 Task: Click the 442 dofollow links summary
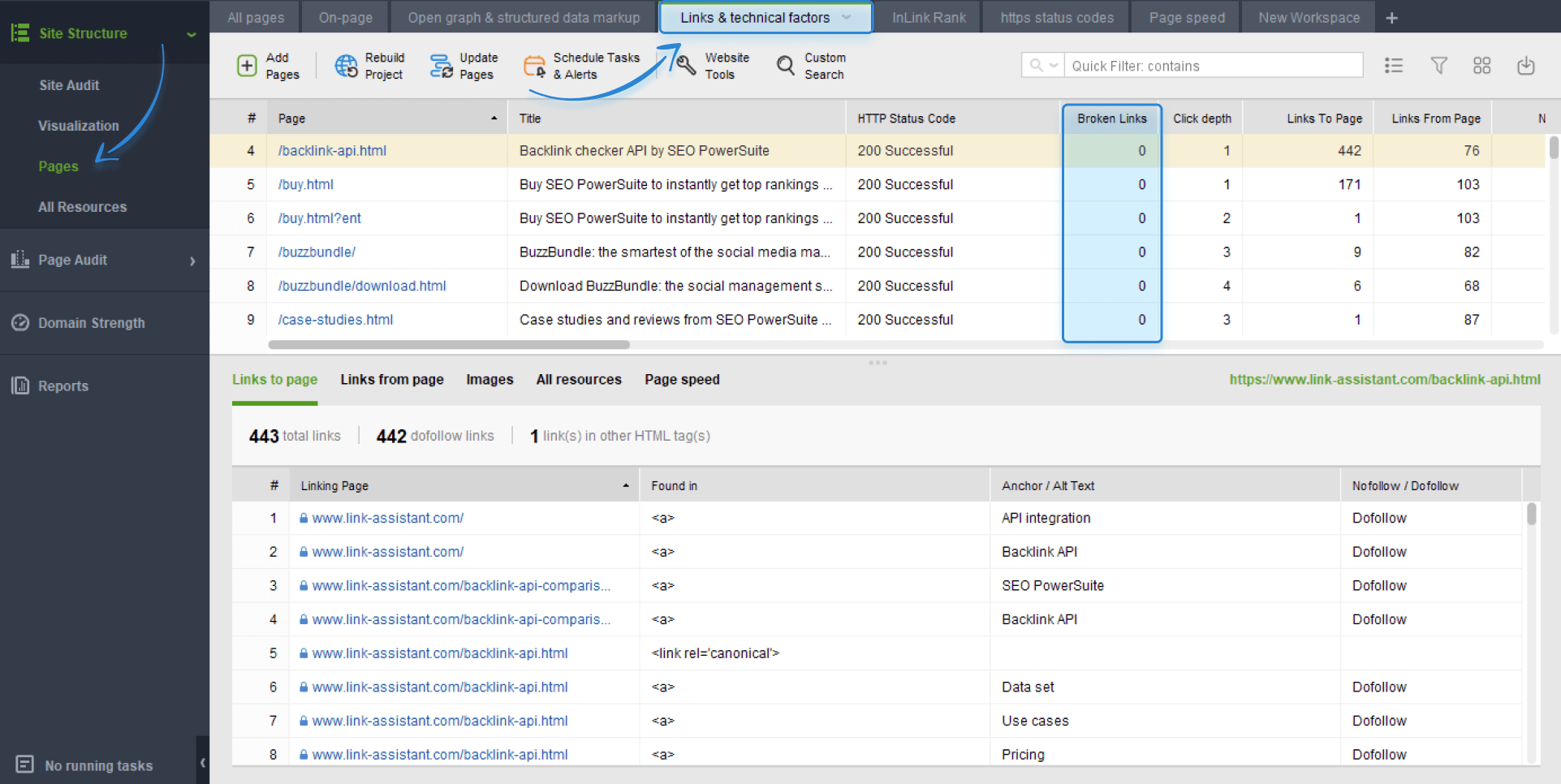(x=435, y=436)
